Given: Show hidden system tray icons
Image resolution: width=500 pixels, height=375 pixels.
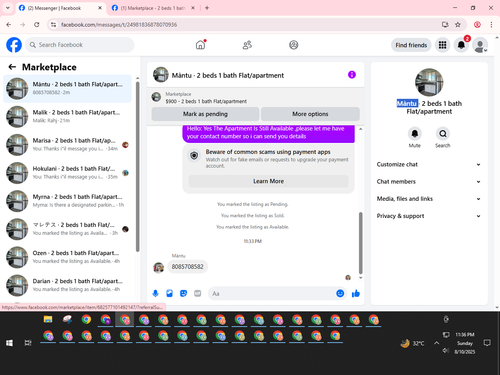Looking at the screenshot, I should (436, 343).
